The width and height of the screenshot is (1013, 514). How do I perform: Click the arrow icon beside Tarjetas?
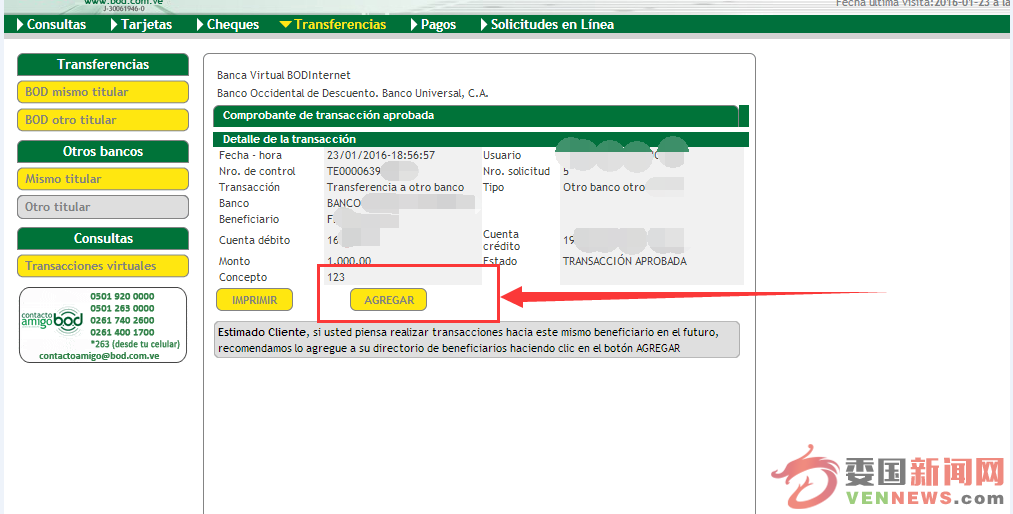114,25
